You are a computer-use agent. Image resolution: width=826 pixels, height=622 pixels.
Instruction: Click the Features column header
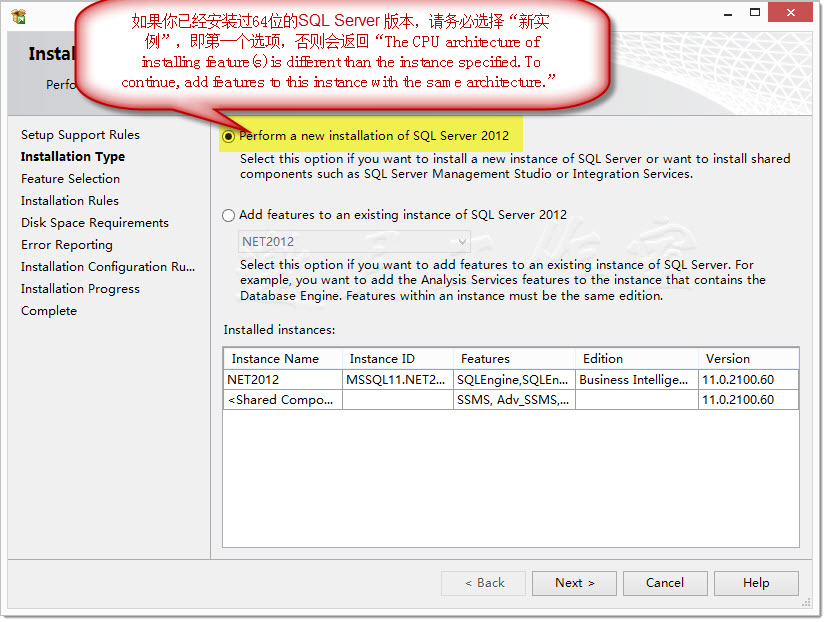pyautogui.click(x=514, y=359)
